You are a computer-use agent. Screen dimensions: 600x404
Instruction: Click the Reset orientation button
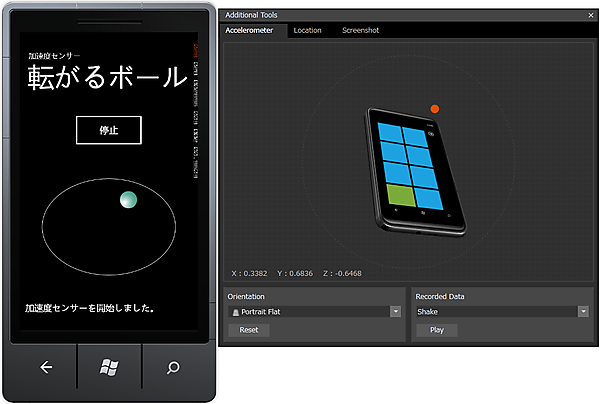tap(249, 330)
